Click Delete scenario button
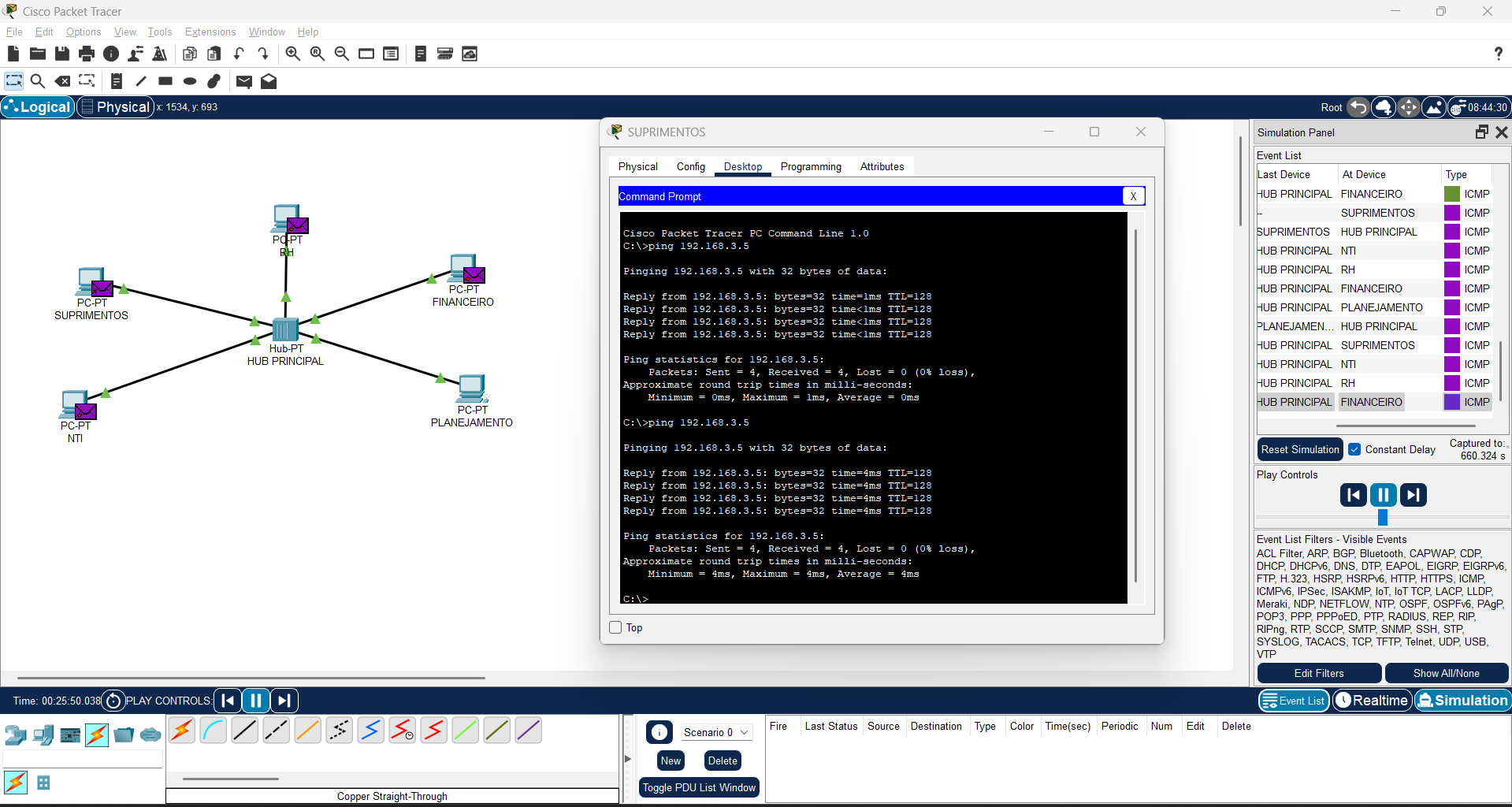 pos(723,761)
